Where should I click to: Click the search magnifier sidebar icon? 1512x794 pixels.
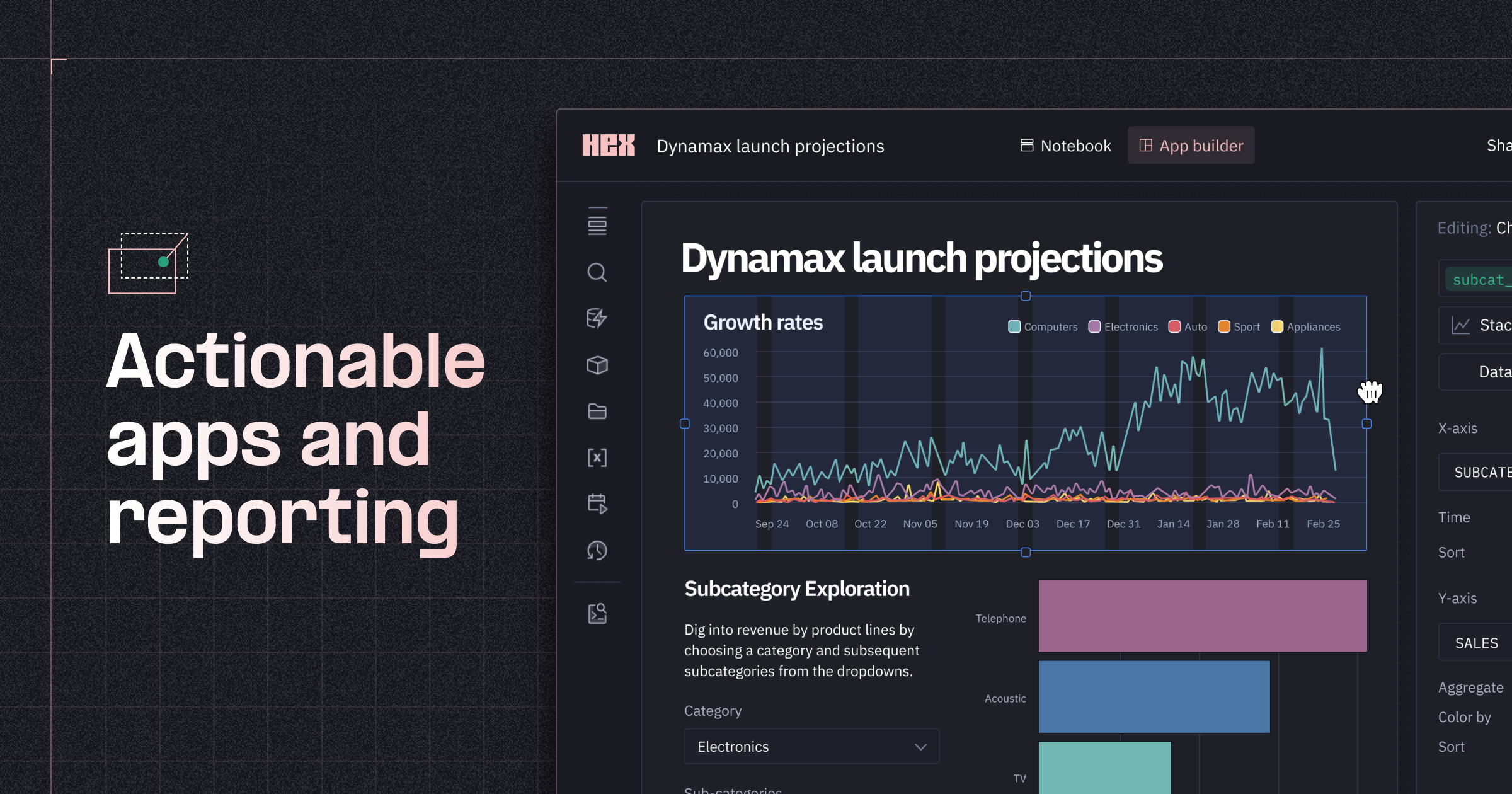(597, 272)
